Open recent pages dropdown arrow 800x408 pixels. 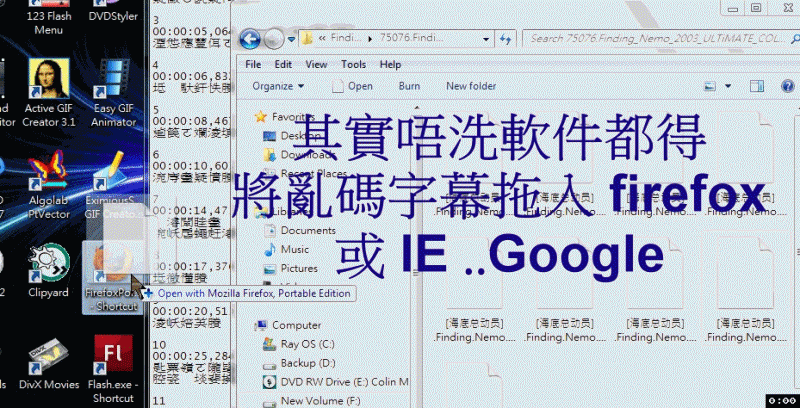[291, 39]
